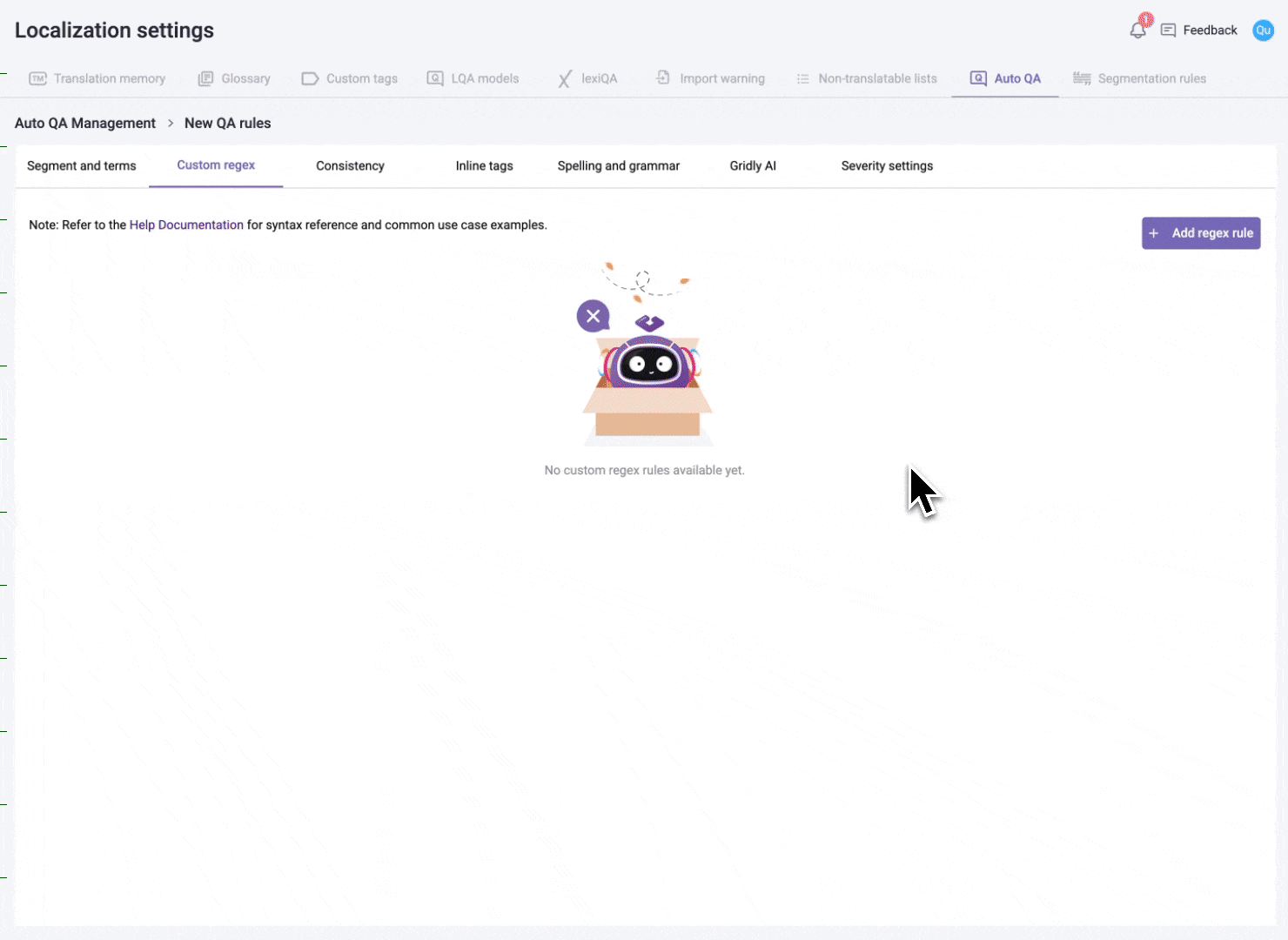1288x940 pixels.
Task: Click the lexiQA logo icon
Action: [x=565, y=79]
